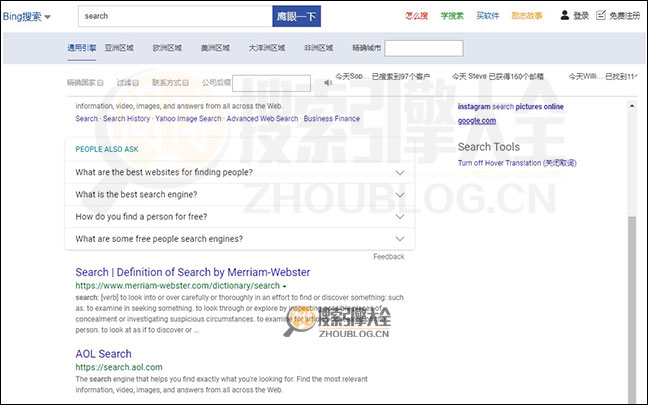Click the user login person icon

(565, 15)
